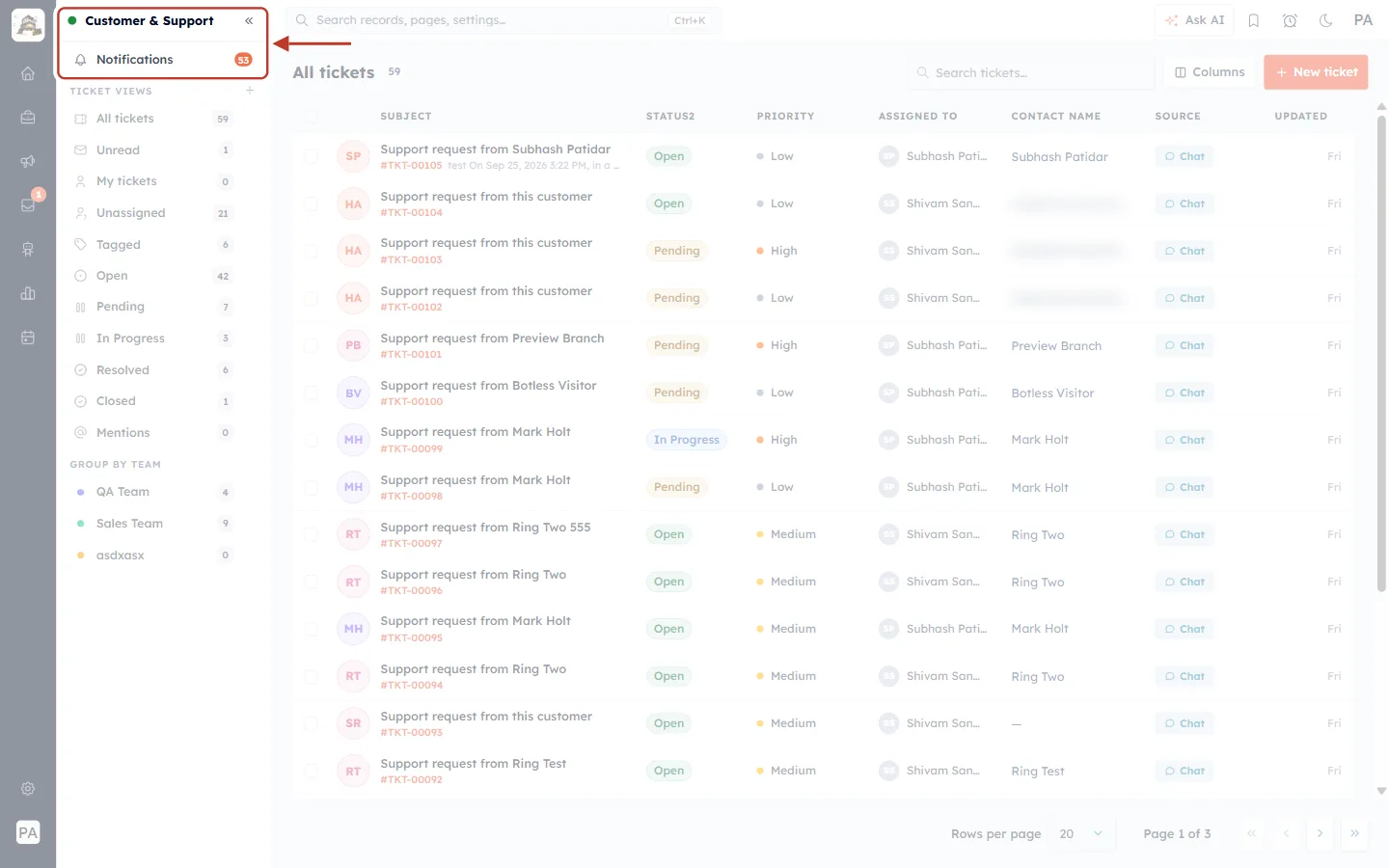Open the briefcase icon in left rail

coord(28,117)
